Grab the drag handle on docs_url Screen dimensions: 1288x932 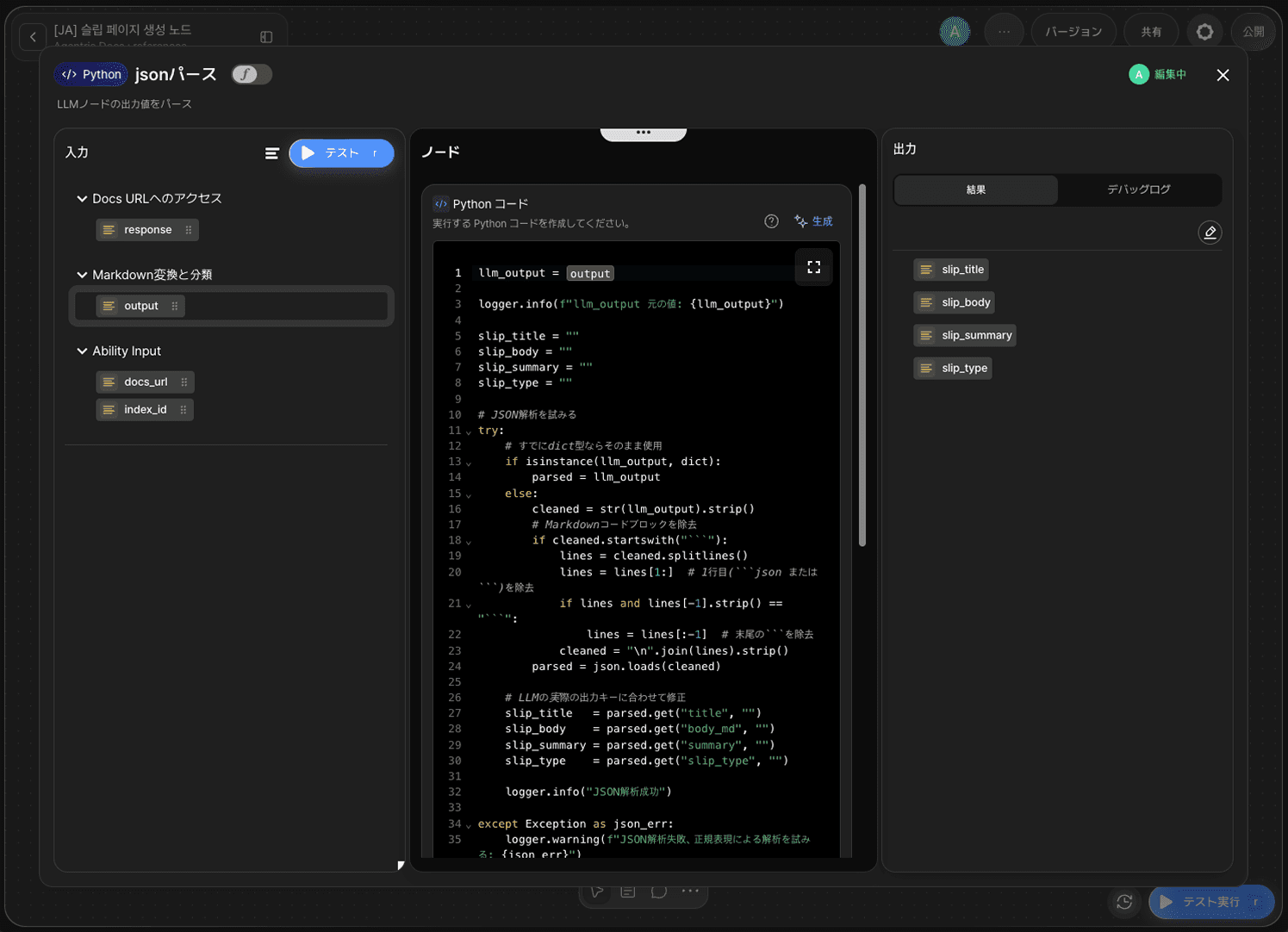(184, 382)
